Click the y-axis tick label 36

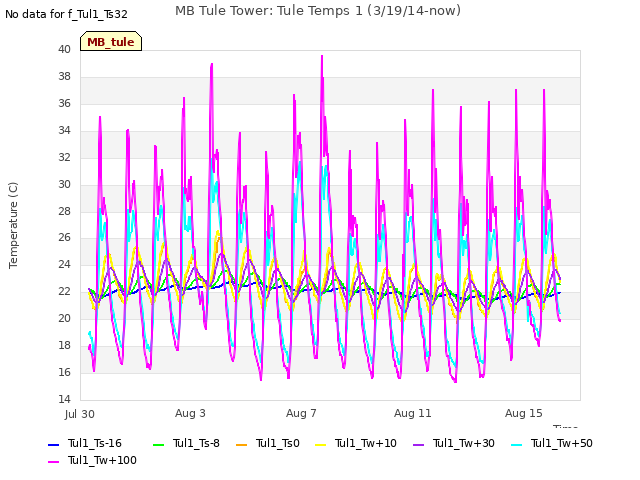pos(64,103)
